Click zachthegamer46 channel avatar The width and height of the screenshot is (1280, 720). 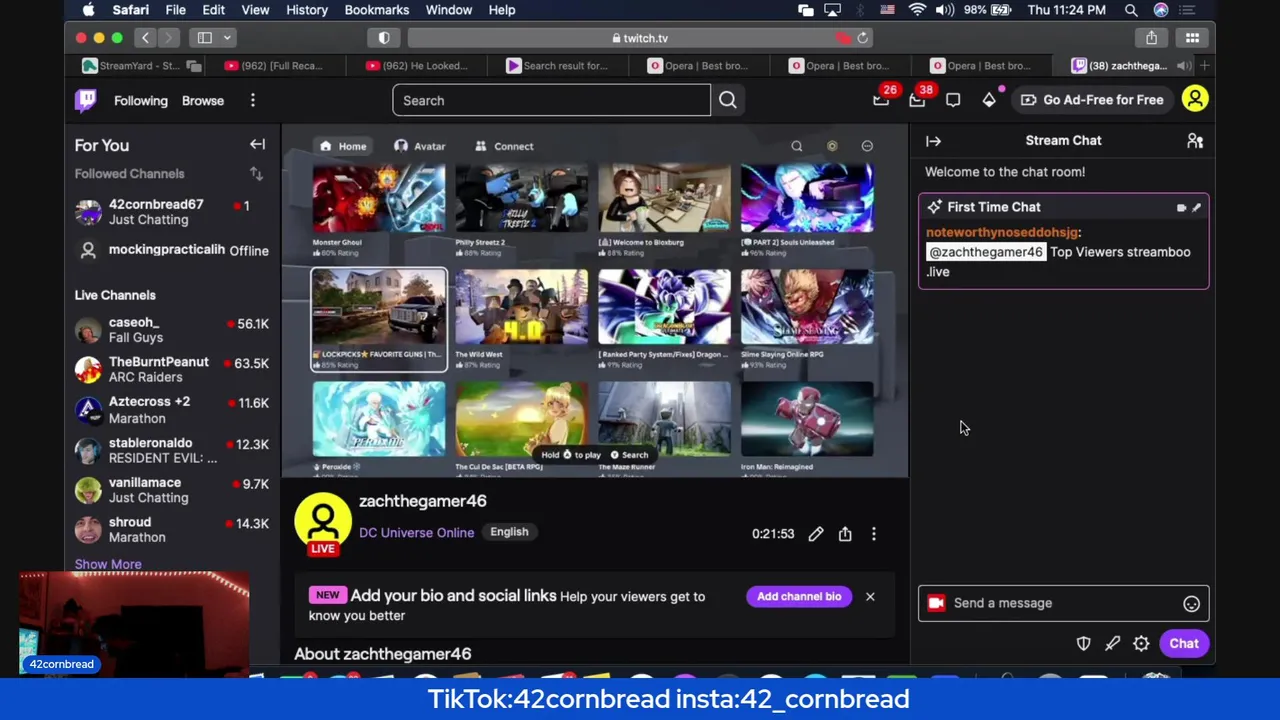322,521
